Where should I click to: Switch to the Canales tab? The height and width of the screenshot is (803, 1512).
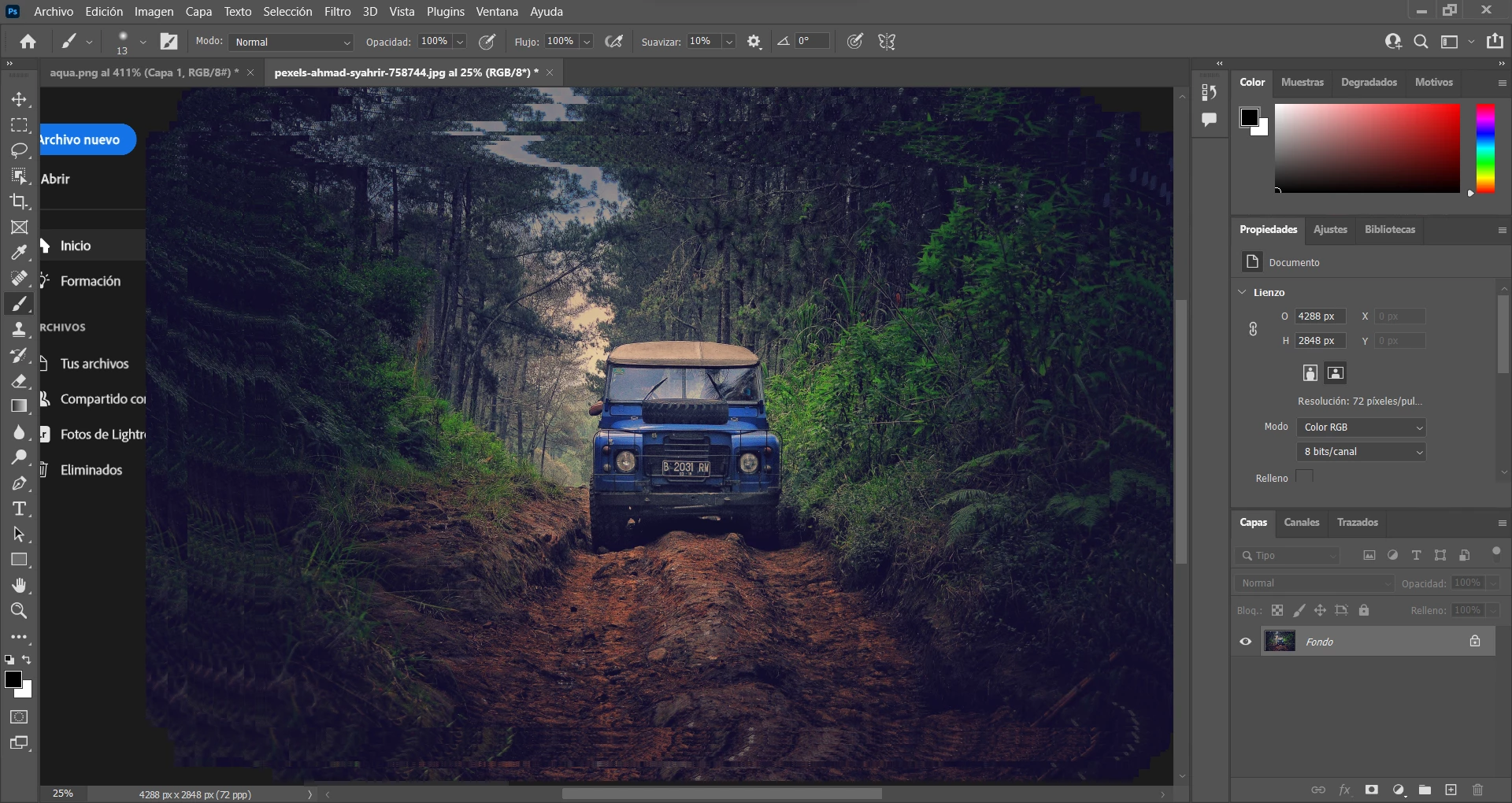(1302, 522)
